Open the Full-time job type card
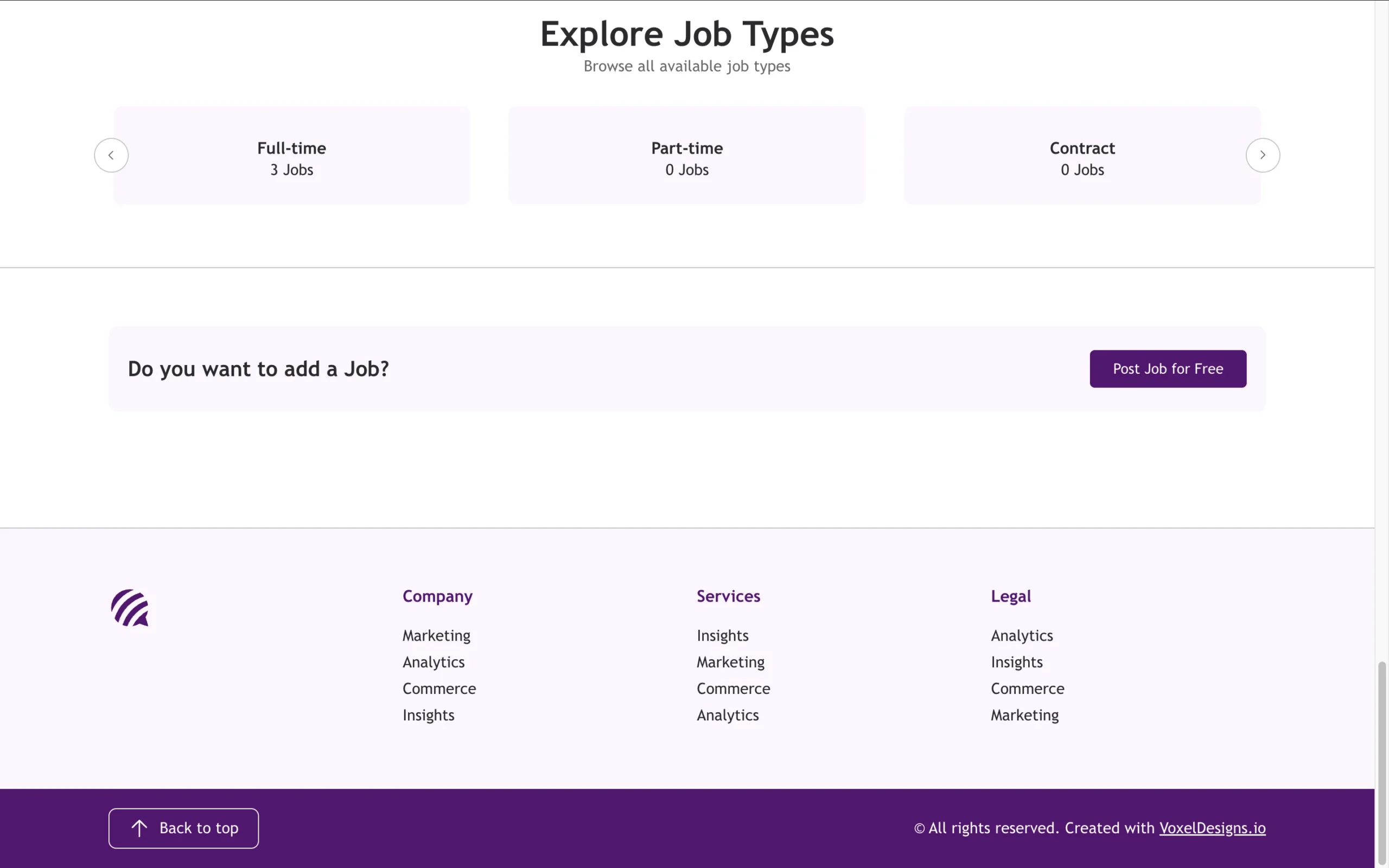The width and height of the screenshot is (1389, 868). click(291, 155)
